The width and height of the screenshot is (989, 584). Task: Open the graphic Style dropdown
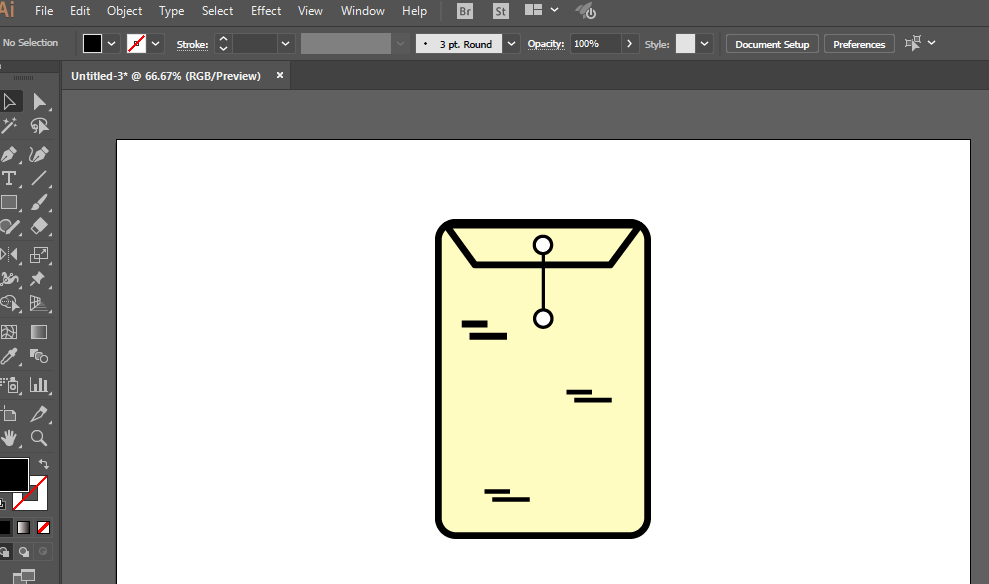tap(705, 44)
